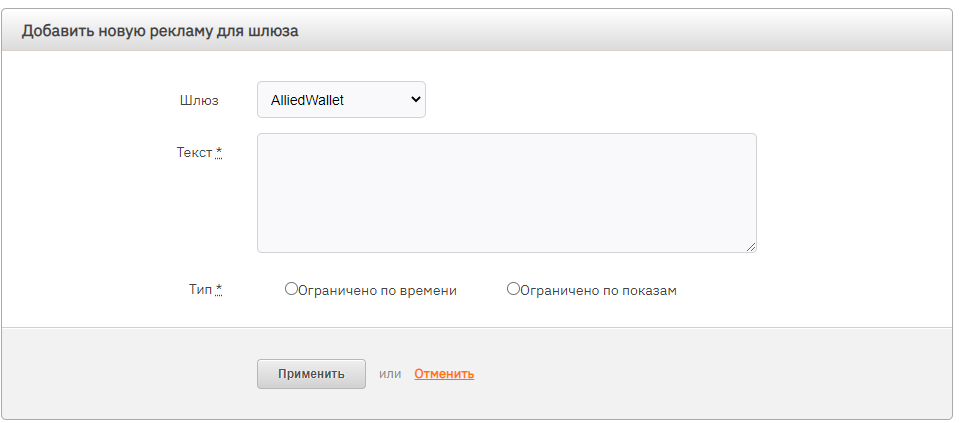Click the Ограничено по времени label text
The height and width of the screenshot is (423, 961).
coord(377,291)
